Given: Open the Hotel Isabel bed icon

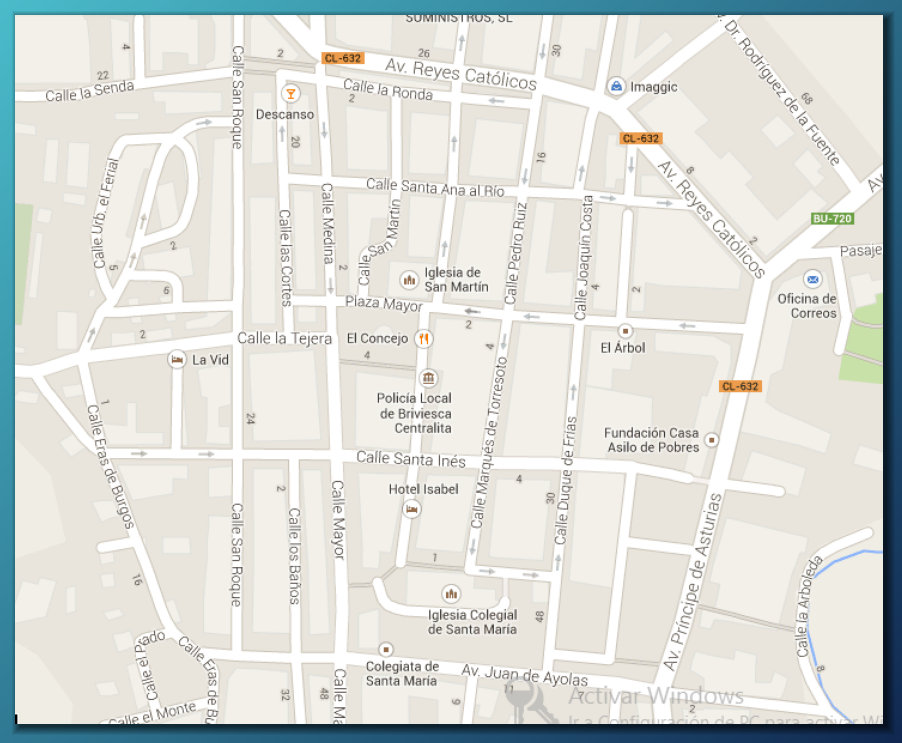Looking at the screenshot, I should (x=411, y=509).
